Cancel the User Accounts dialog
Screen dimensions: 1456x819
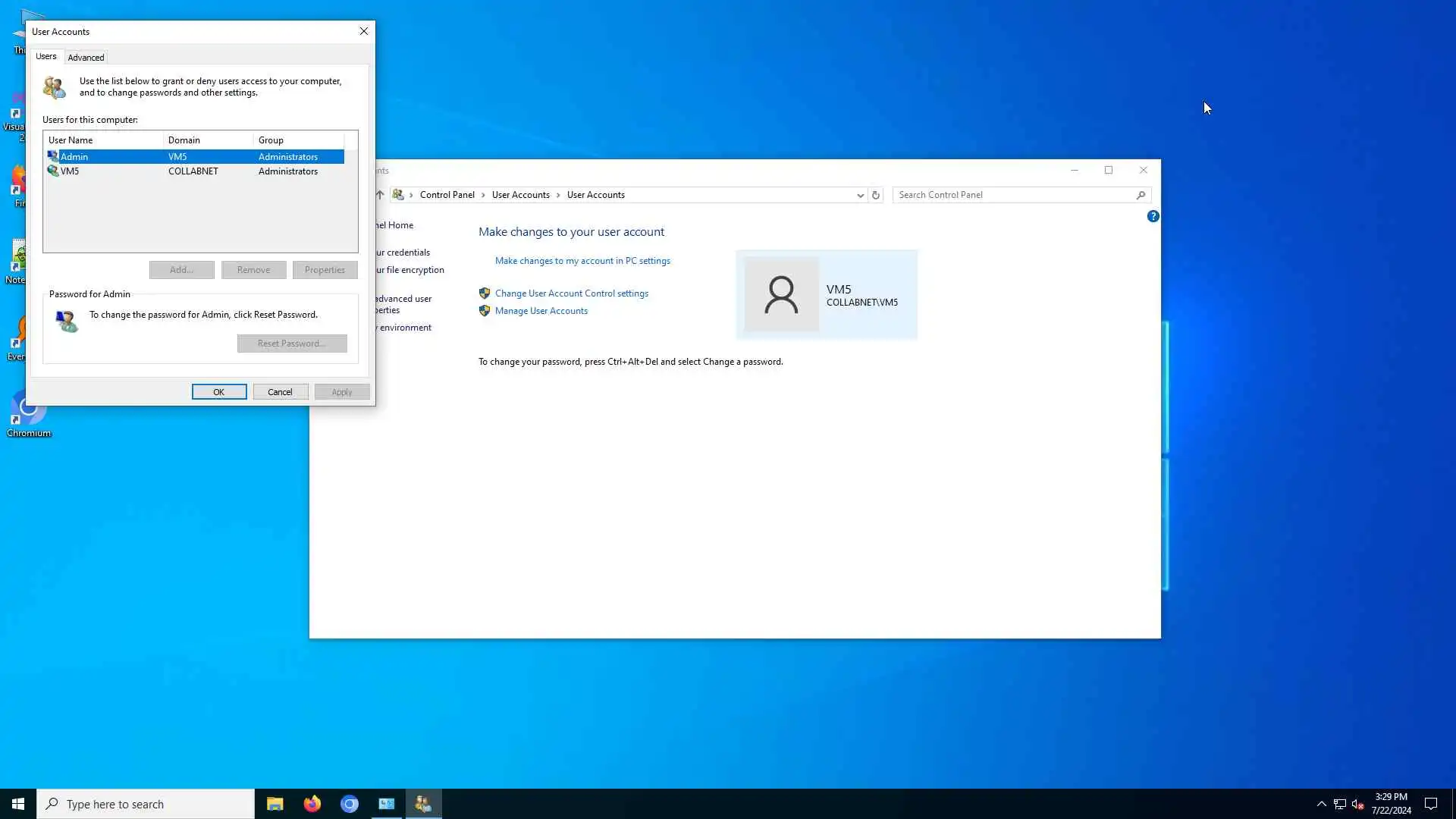coord(280,392)
